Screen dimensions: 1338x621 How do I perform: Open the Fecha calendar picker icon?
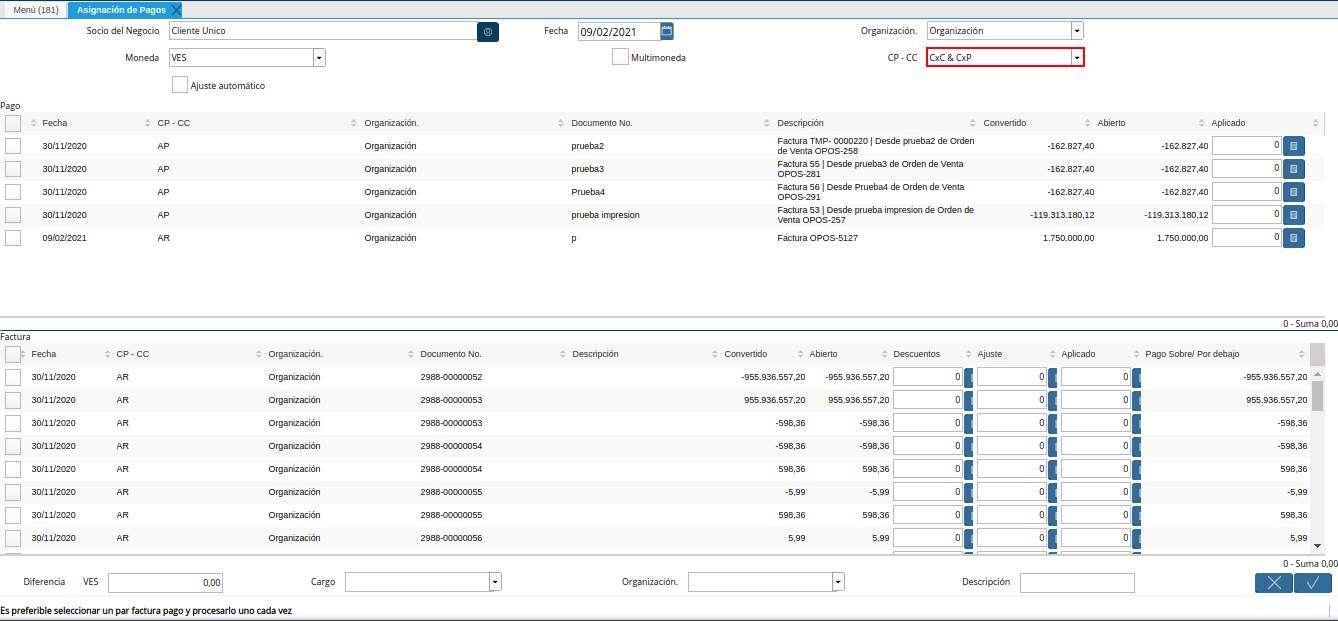tap(667, 31)
